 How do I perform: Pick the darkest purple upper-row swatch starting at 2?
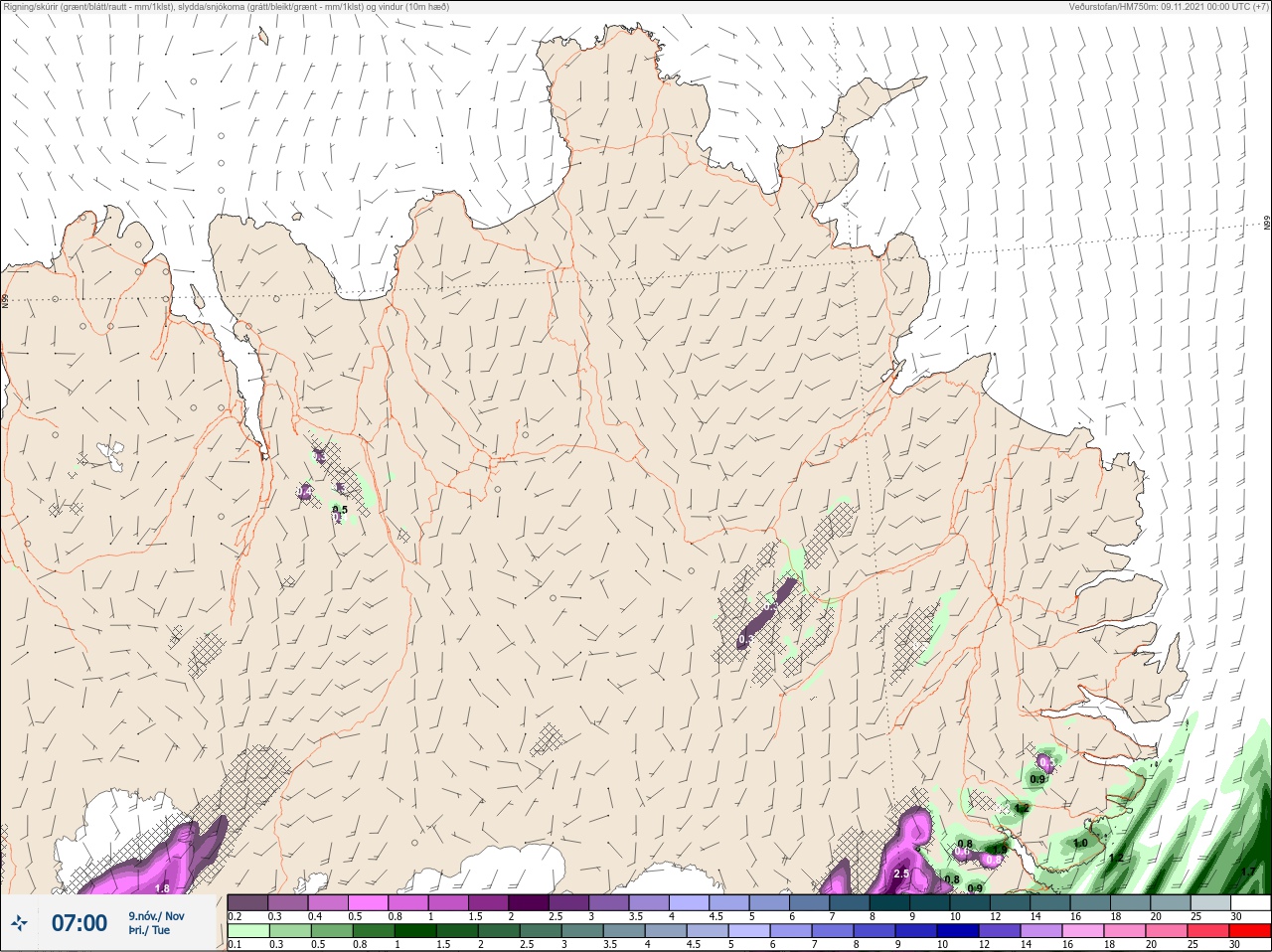pyautogui.click(x=530, y=903)
